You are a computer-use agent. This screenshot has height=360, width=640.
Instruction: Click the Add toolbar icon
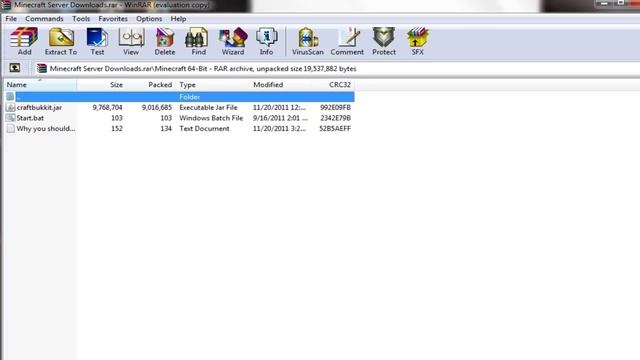coord(24,41)
